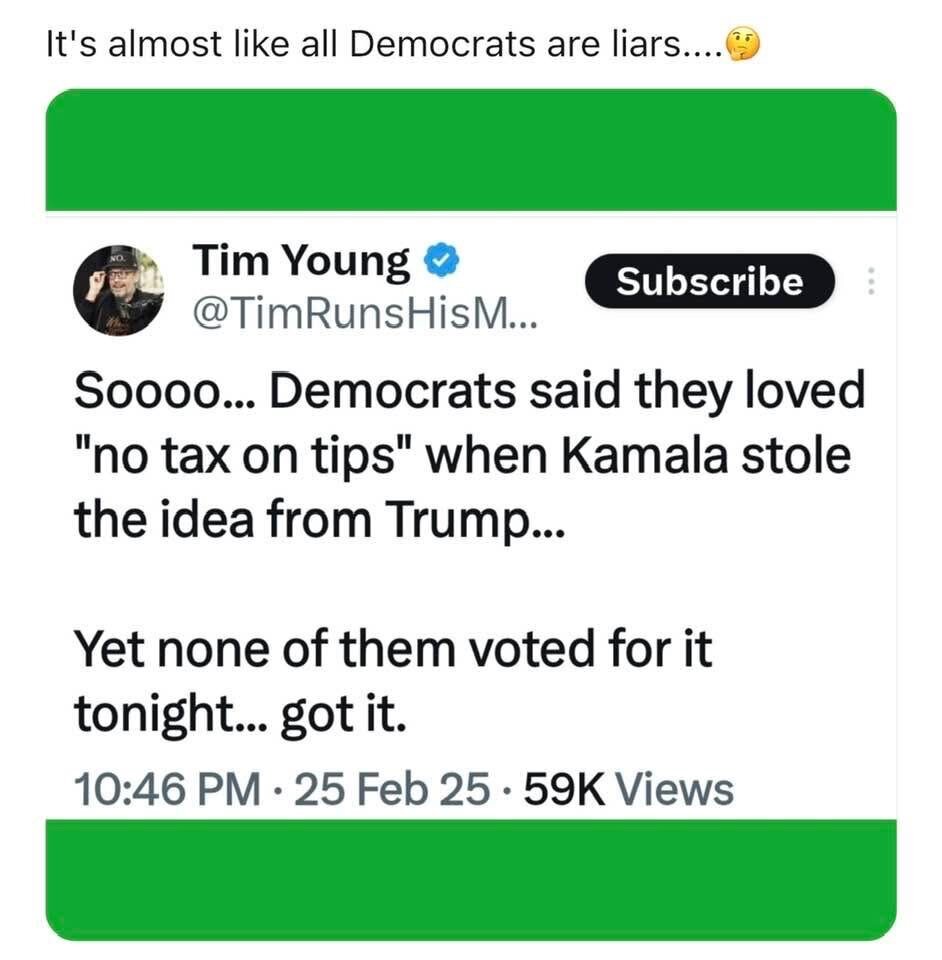Image resolution: width=942 pixels, height=960 pixels.
Task: Open the Tim Young display name link
Action: pos(301,262)
